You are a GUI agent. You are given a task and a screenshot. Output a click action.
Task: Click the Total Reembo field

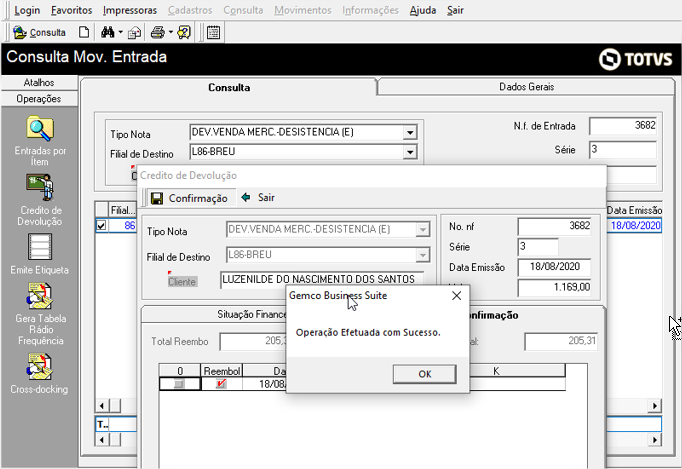253,342
